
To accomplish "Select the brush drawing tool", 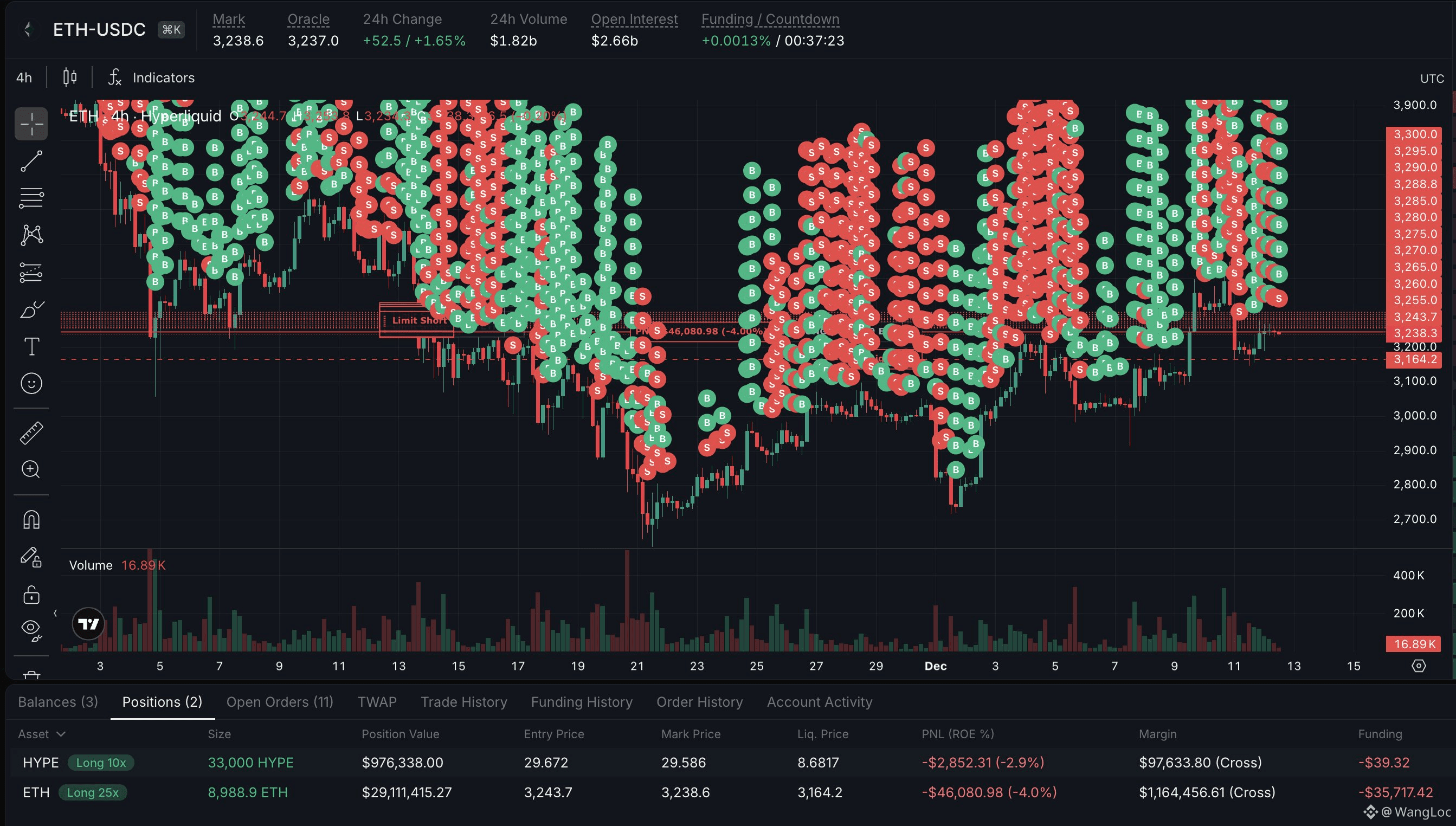I will pos(31,310).
